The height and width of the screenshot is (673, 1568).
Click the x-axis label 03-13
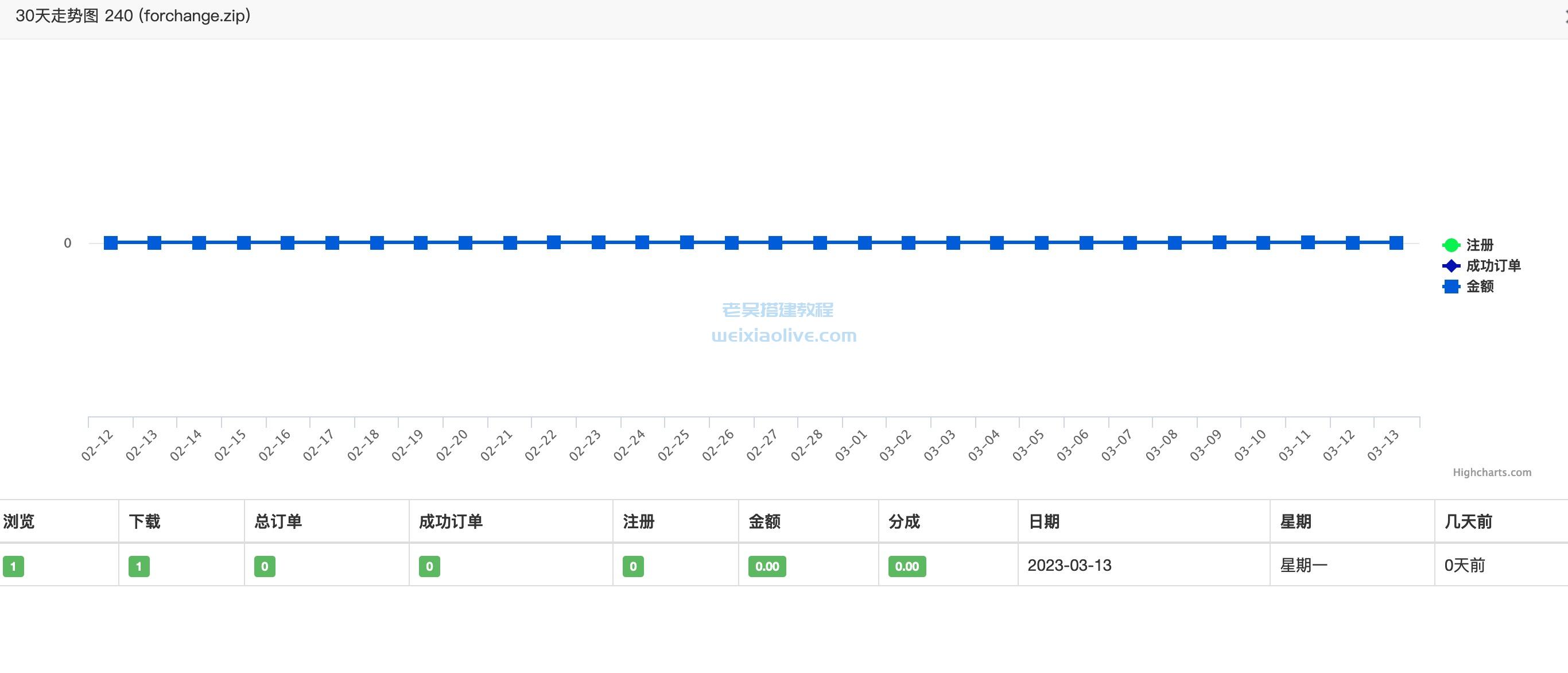tap(1383, 445)
